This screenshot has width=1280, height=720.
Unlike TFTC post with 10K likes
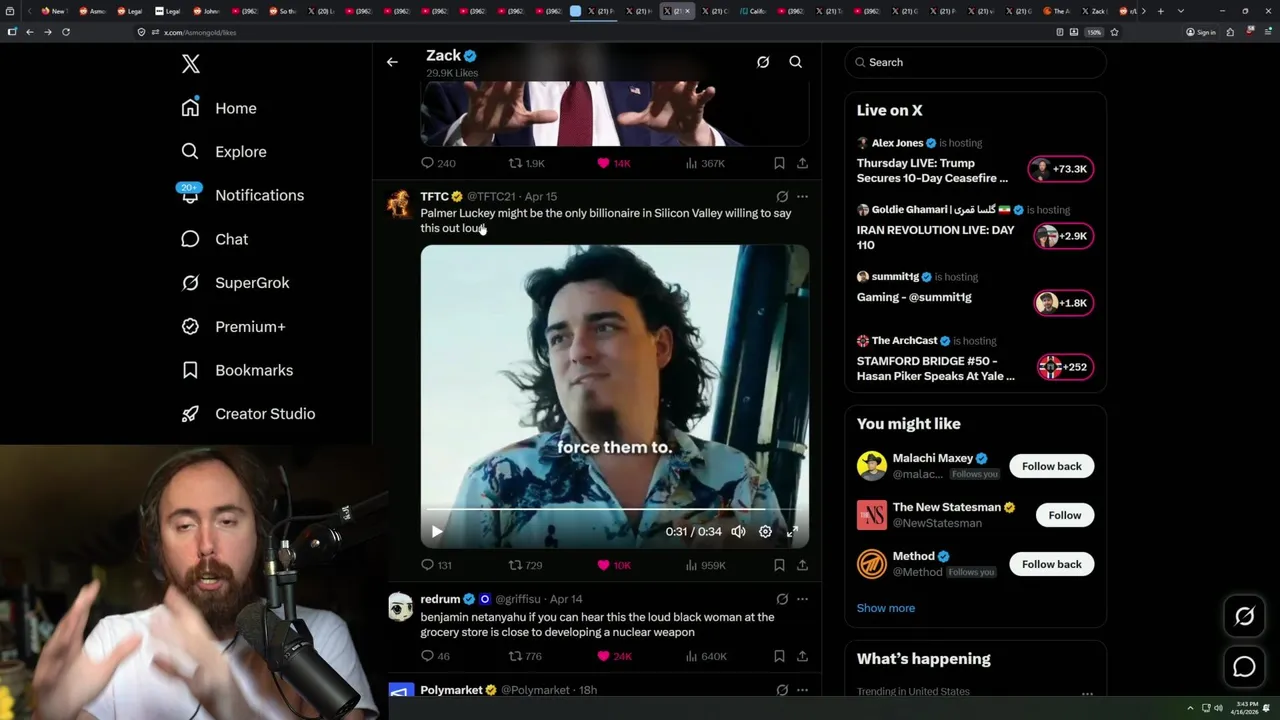click(x=614, y=565)
